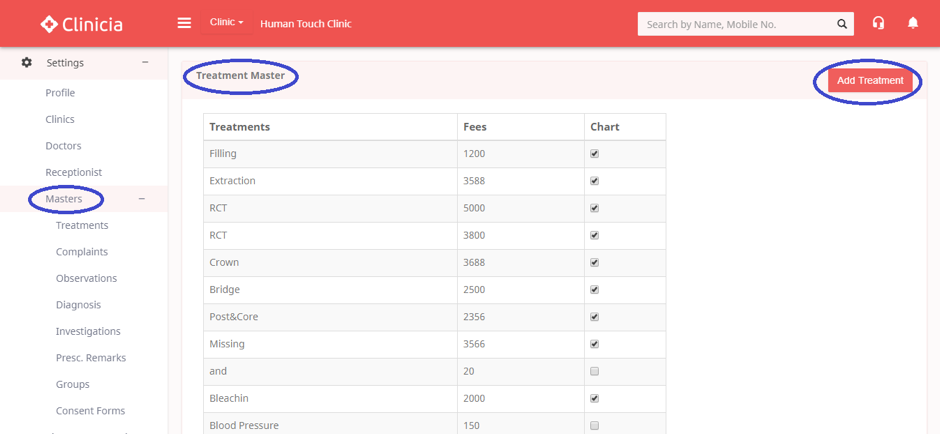940x434 pixels.
Task: Select Complaints from sidebar
Action: click(82, 252)
